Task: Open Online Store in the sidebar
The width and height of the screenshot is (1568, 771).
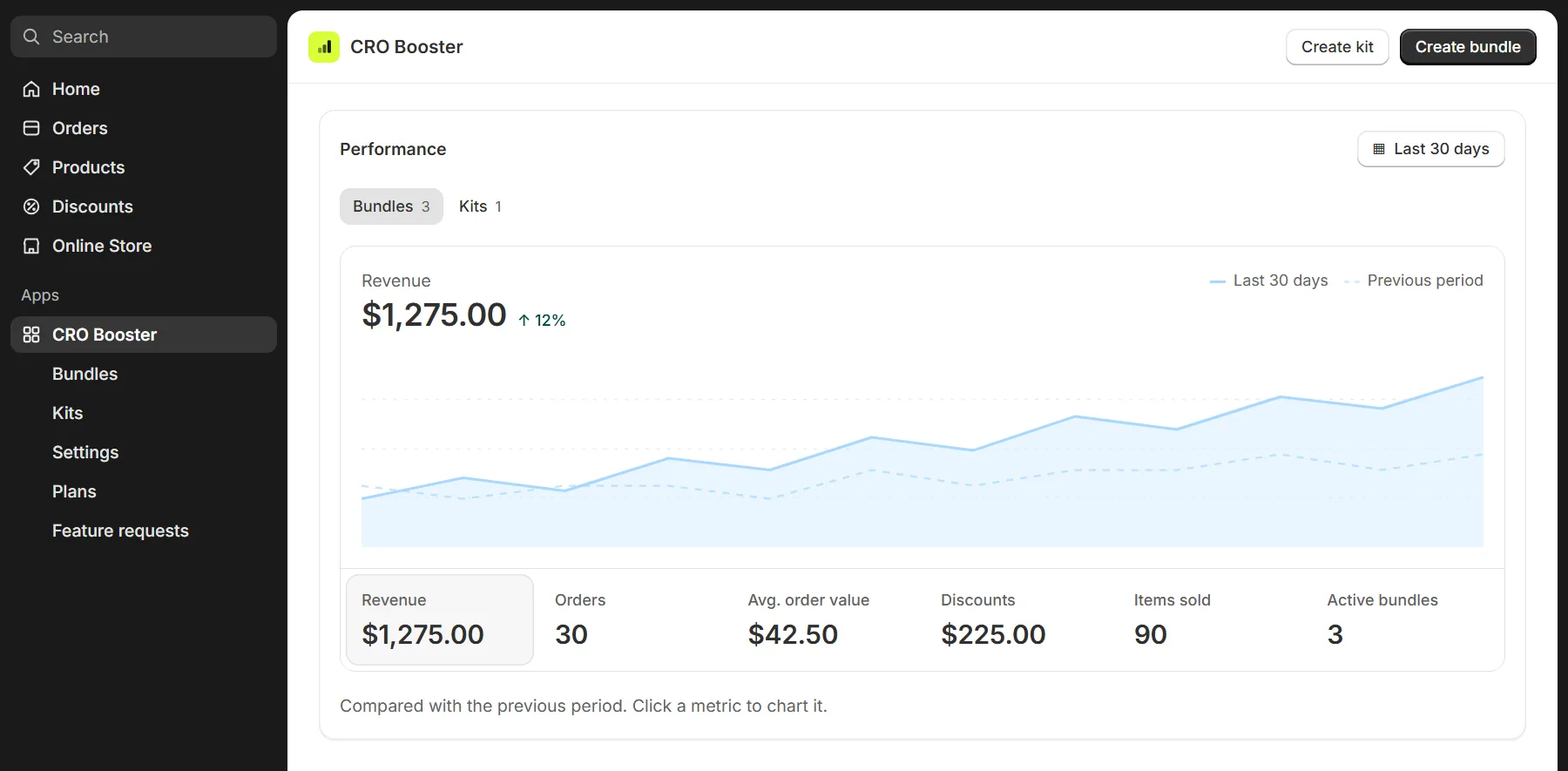Action: [x=144, y=246]
